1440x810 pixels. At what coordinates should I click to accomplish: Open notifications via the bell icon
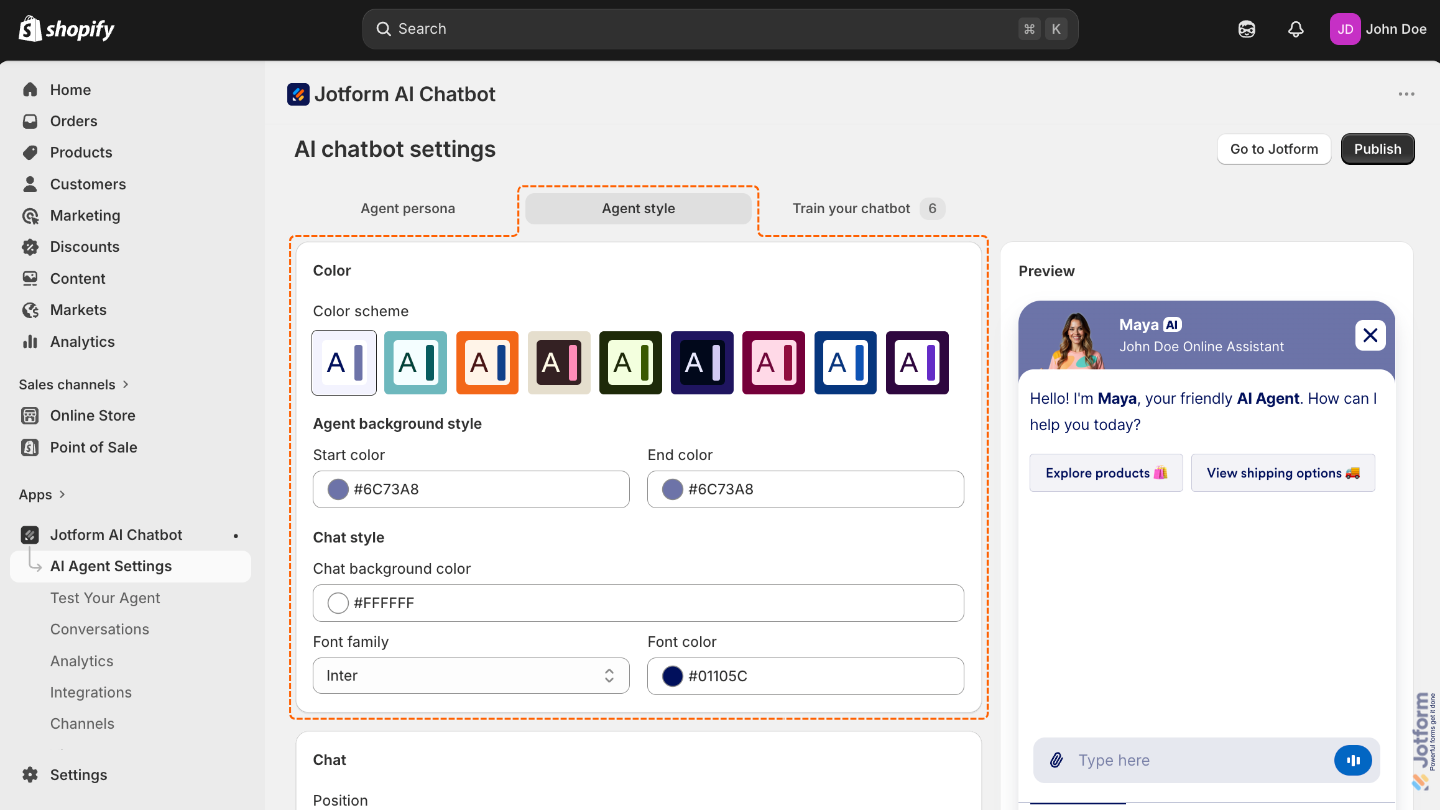(x=1296, y=29)
